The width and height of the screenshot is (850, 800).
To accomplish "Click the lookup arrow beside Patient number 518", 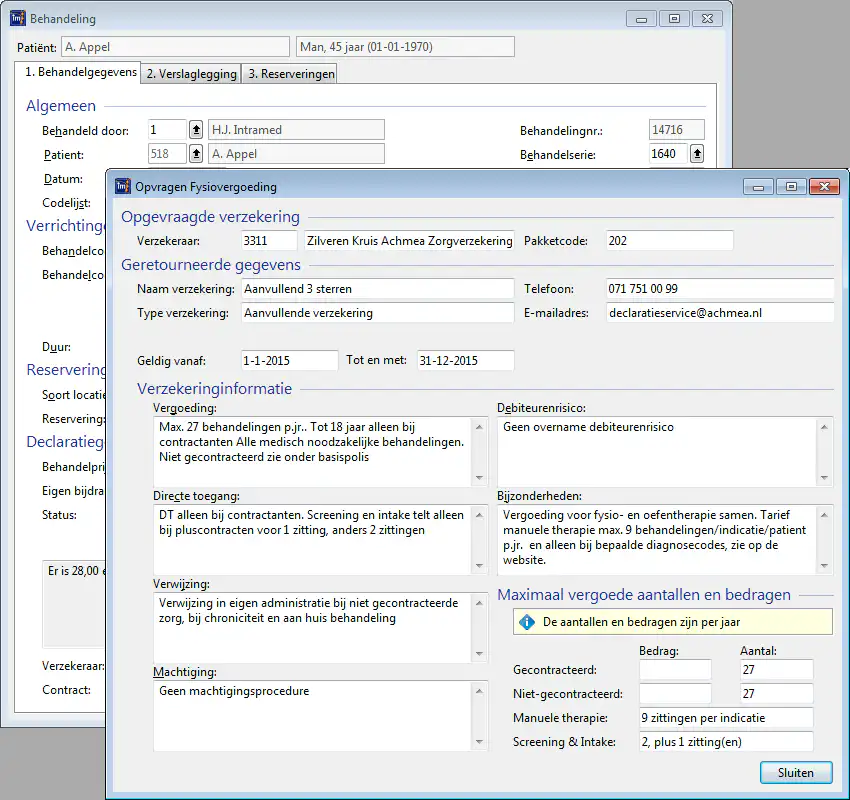I will pyautogui.click(x=196, y=154).
